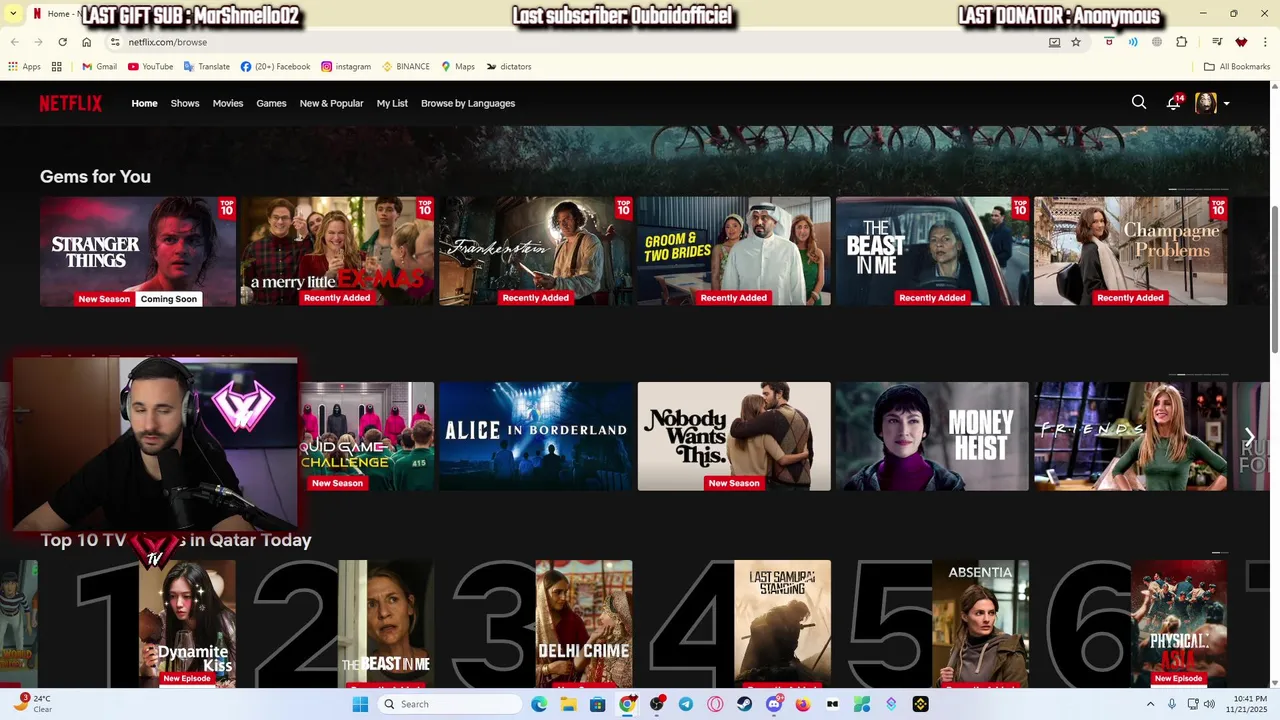This screenshot has width=1280, height=720.
Task: Advance the second carousel with the right arrow
Action: pos(1249,436)
